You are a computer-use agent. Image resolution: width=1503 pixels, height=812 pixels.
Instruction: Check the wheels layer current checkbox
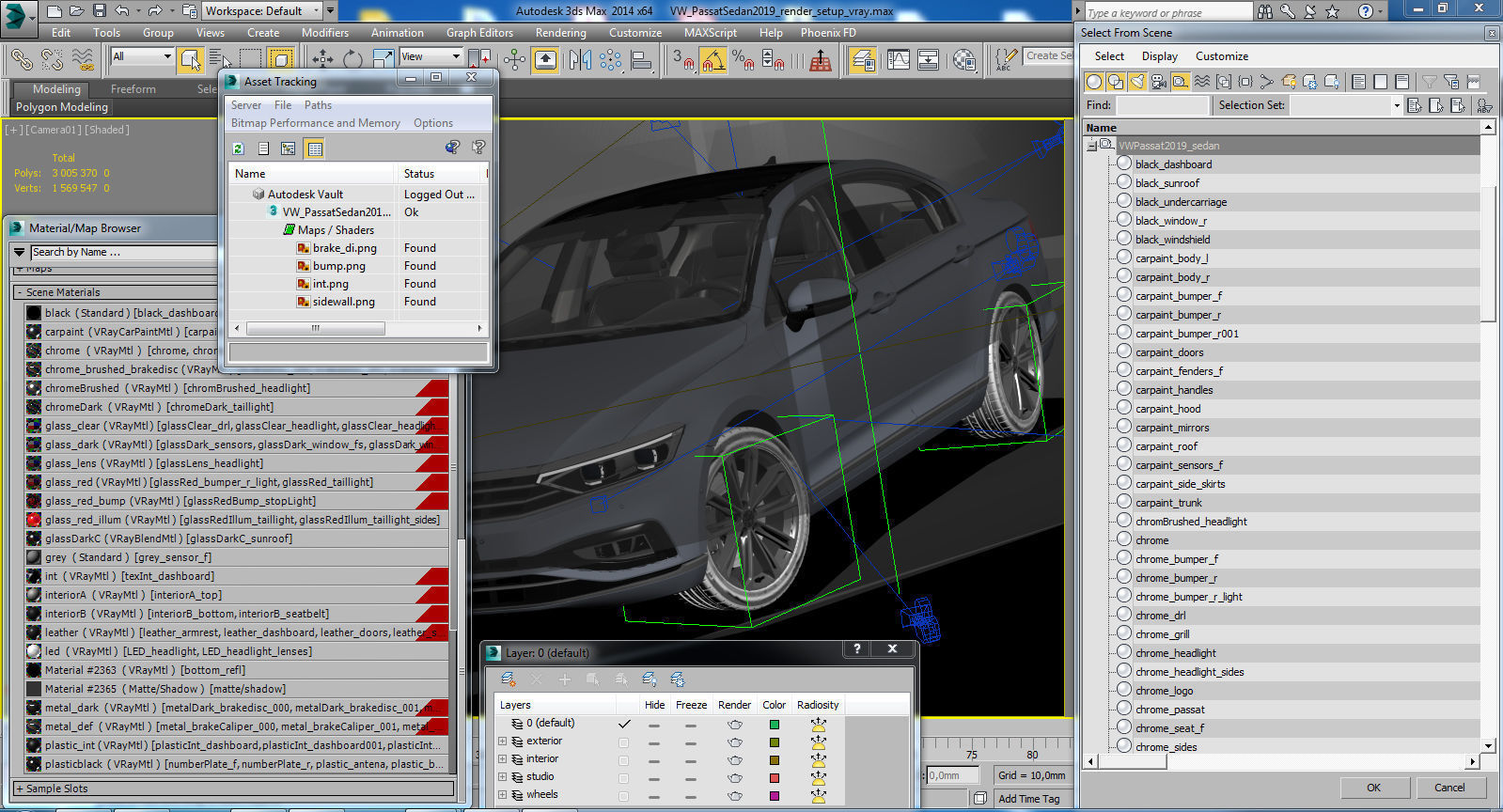click(x=624, y=796)
